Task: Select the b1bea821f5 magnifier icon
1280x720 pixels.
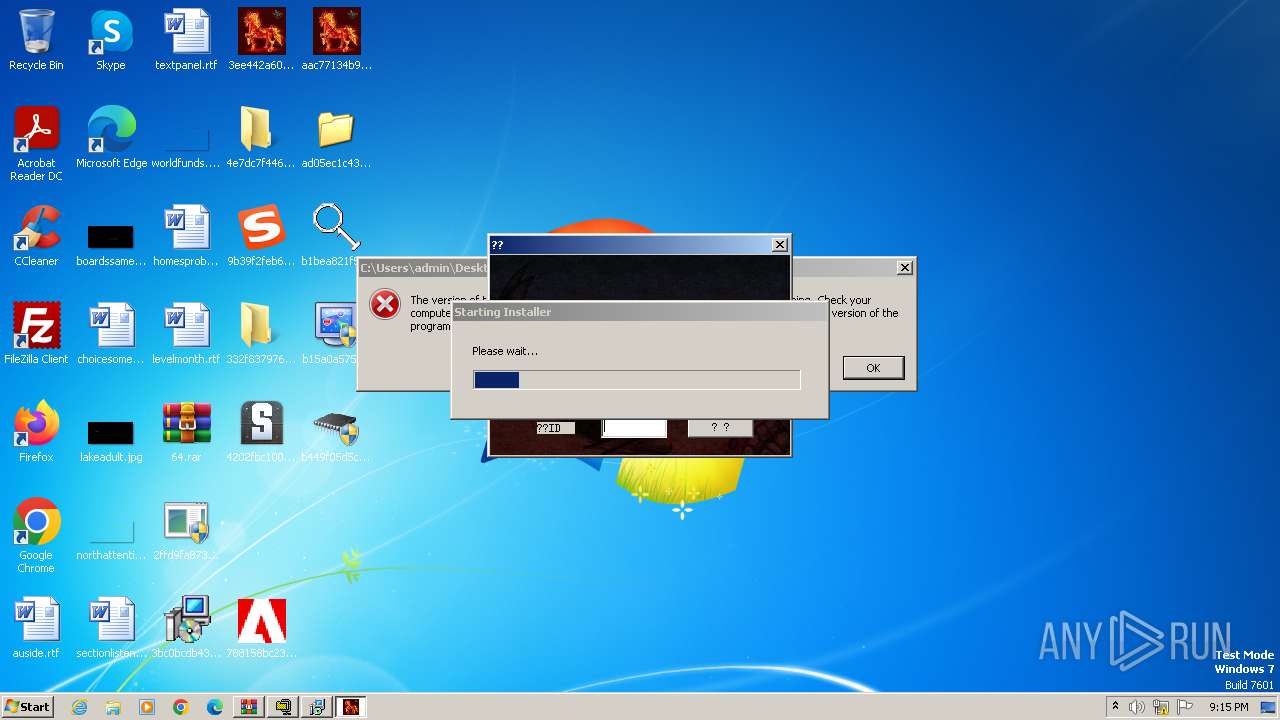Action: point(334,236)
